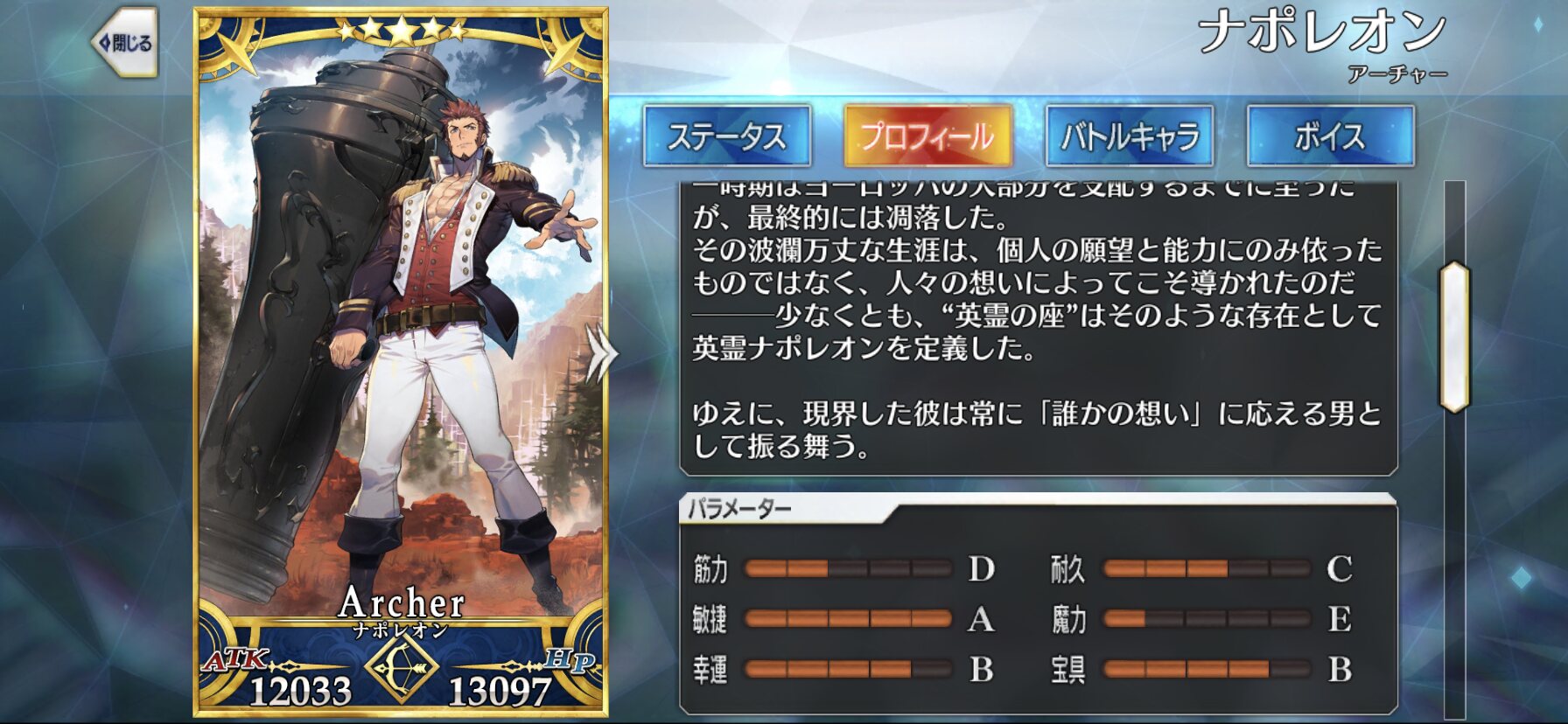This screenshot has height=724, width=1568.
Task: Click the 筋力 strength gauge bar
Action: 848,569
